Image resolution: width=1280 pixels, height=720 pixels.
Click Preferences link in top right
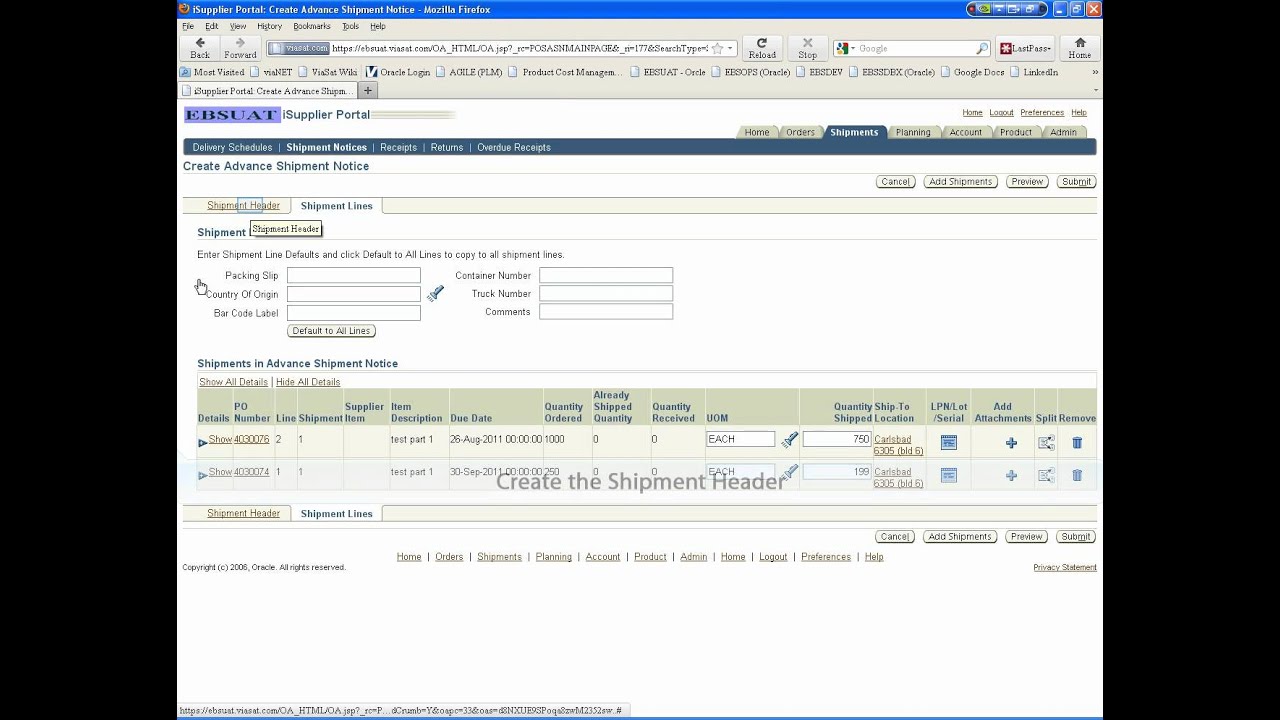click(x=1042, y=113)
